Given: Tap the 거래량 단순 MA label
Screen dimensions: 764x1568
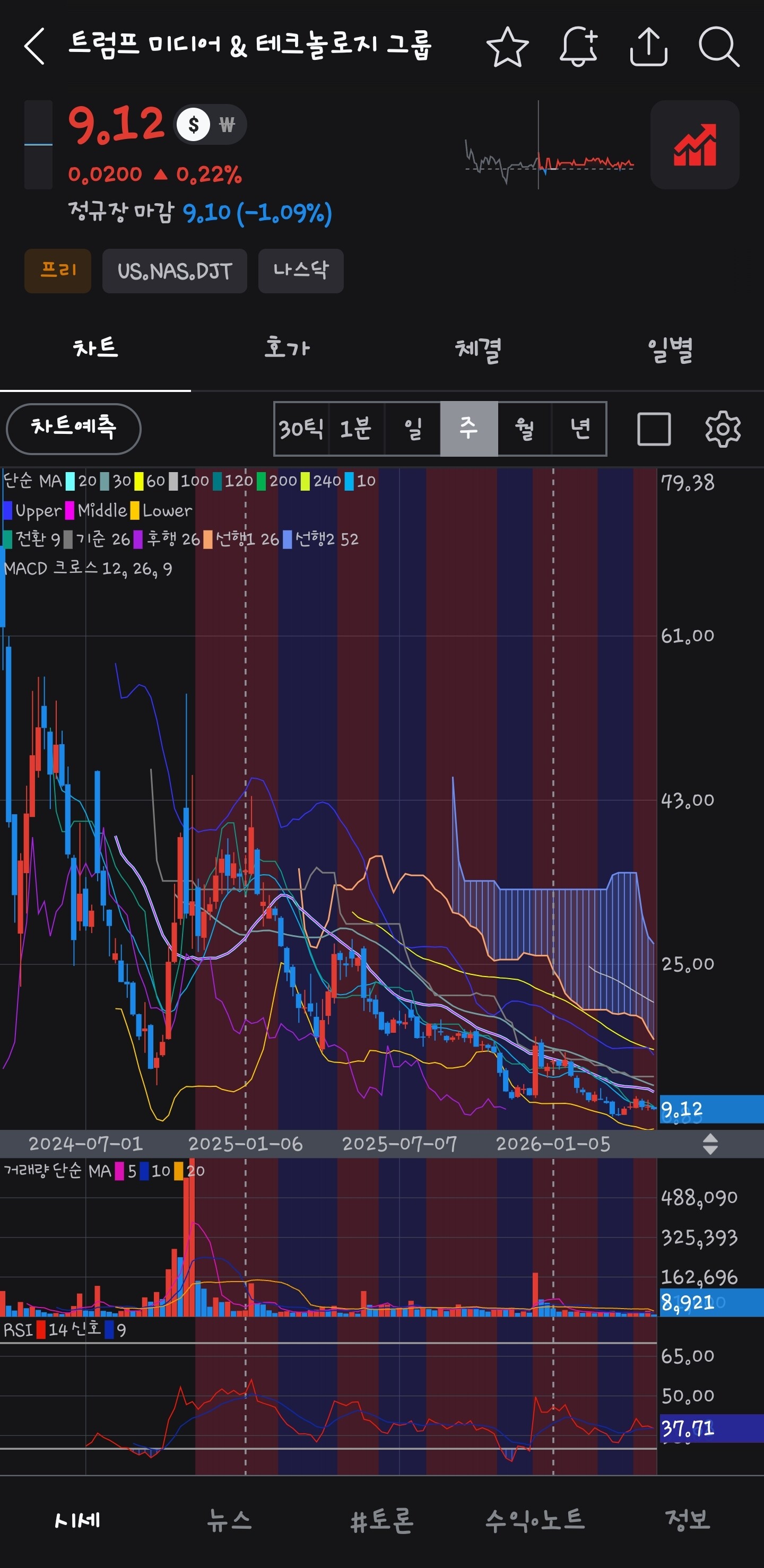Looking at the screenshot, I should click(58, 1171).
